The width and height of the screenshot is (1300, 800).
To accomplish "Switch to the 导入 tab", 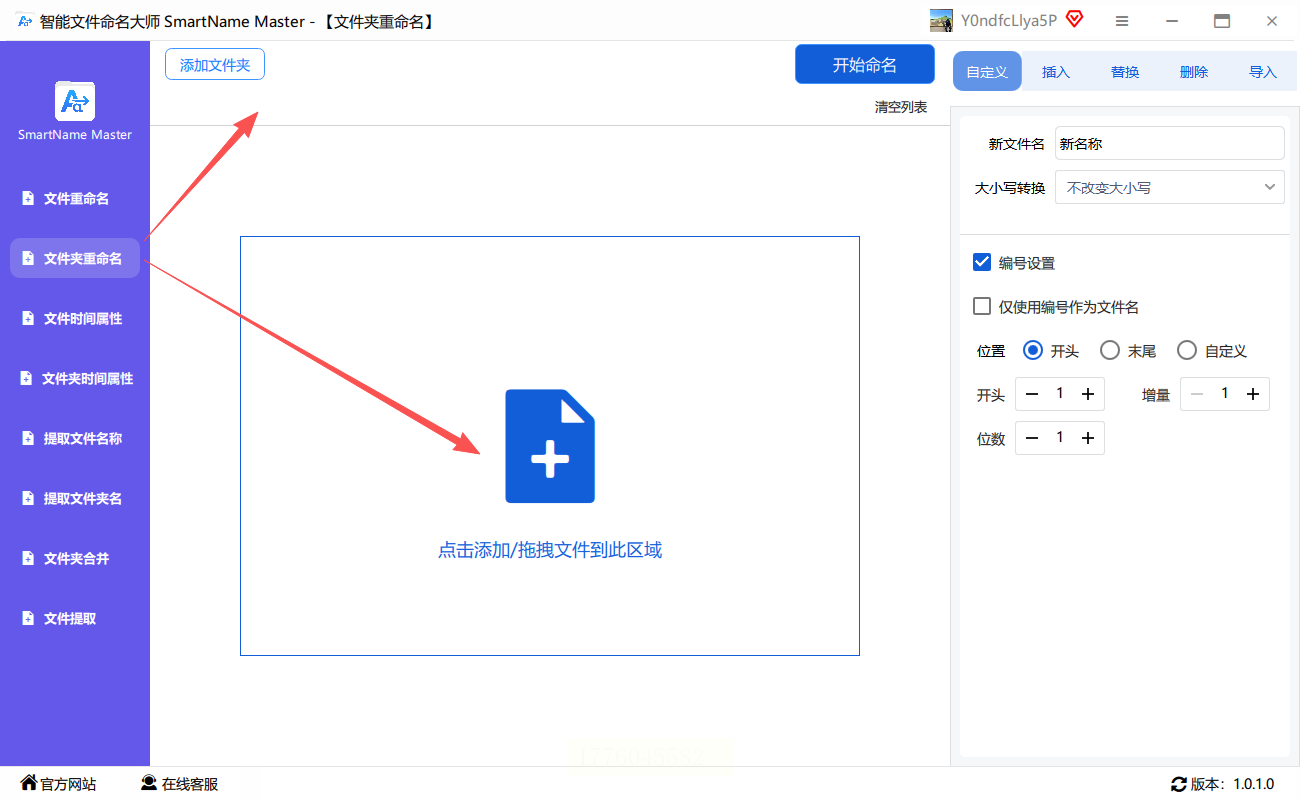I will coord(1263,71).
